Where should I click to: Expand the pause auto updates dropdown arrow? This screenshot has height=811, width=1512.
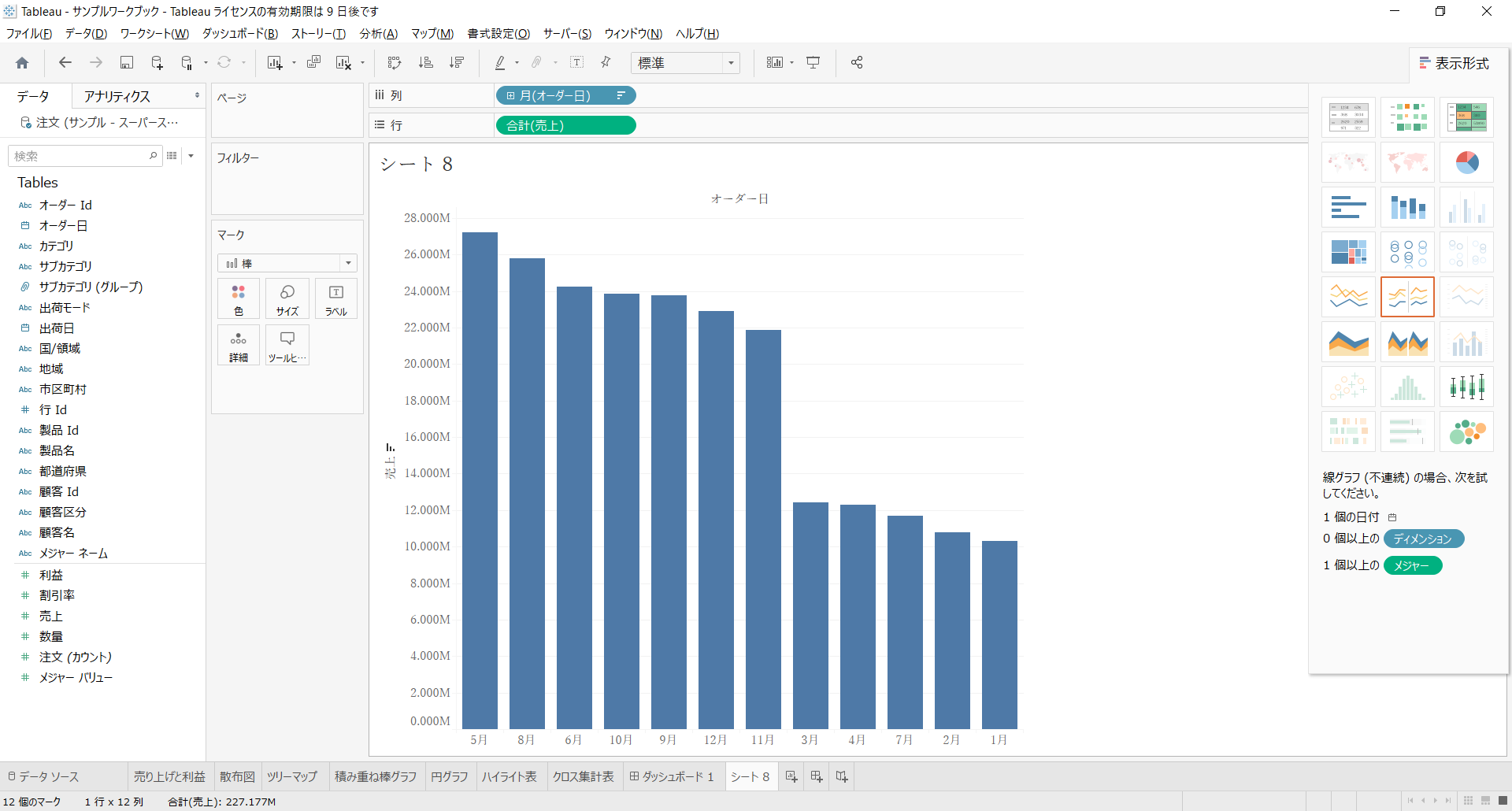206,63
